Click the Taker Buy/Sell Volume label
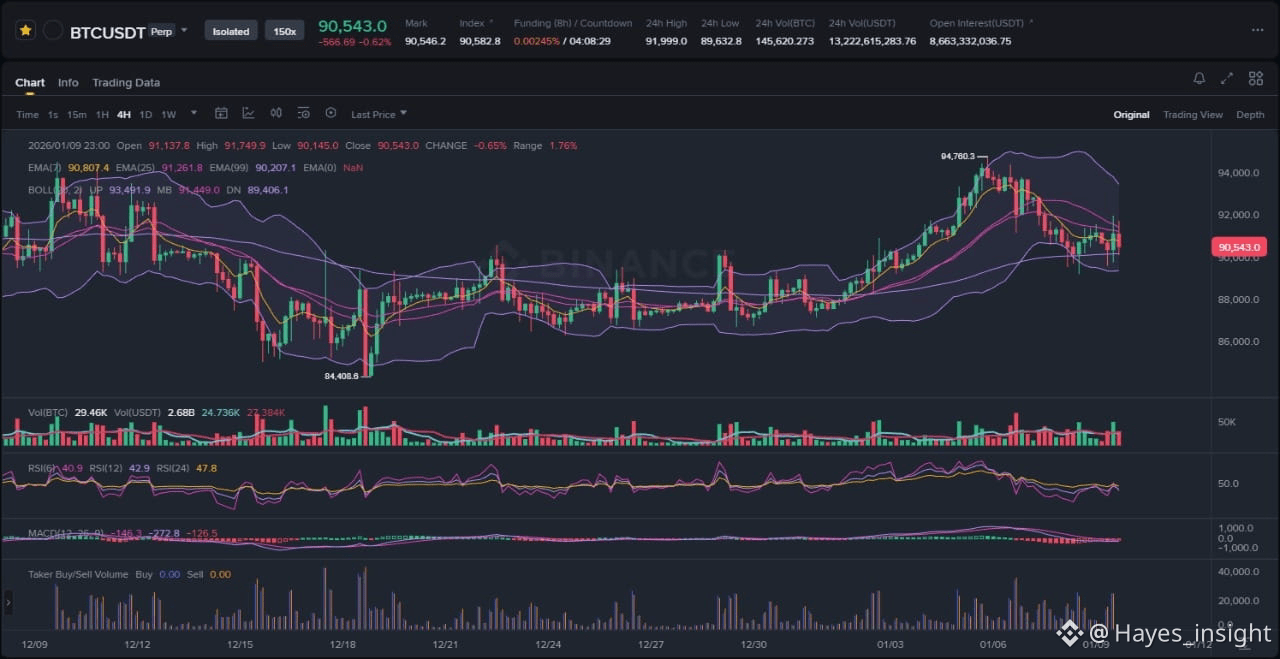The height and width of the screenshot is (659, 1280). coord(78,574)
